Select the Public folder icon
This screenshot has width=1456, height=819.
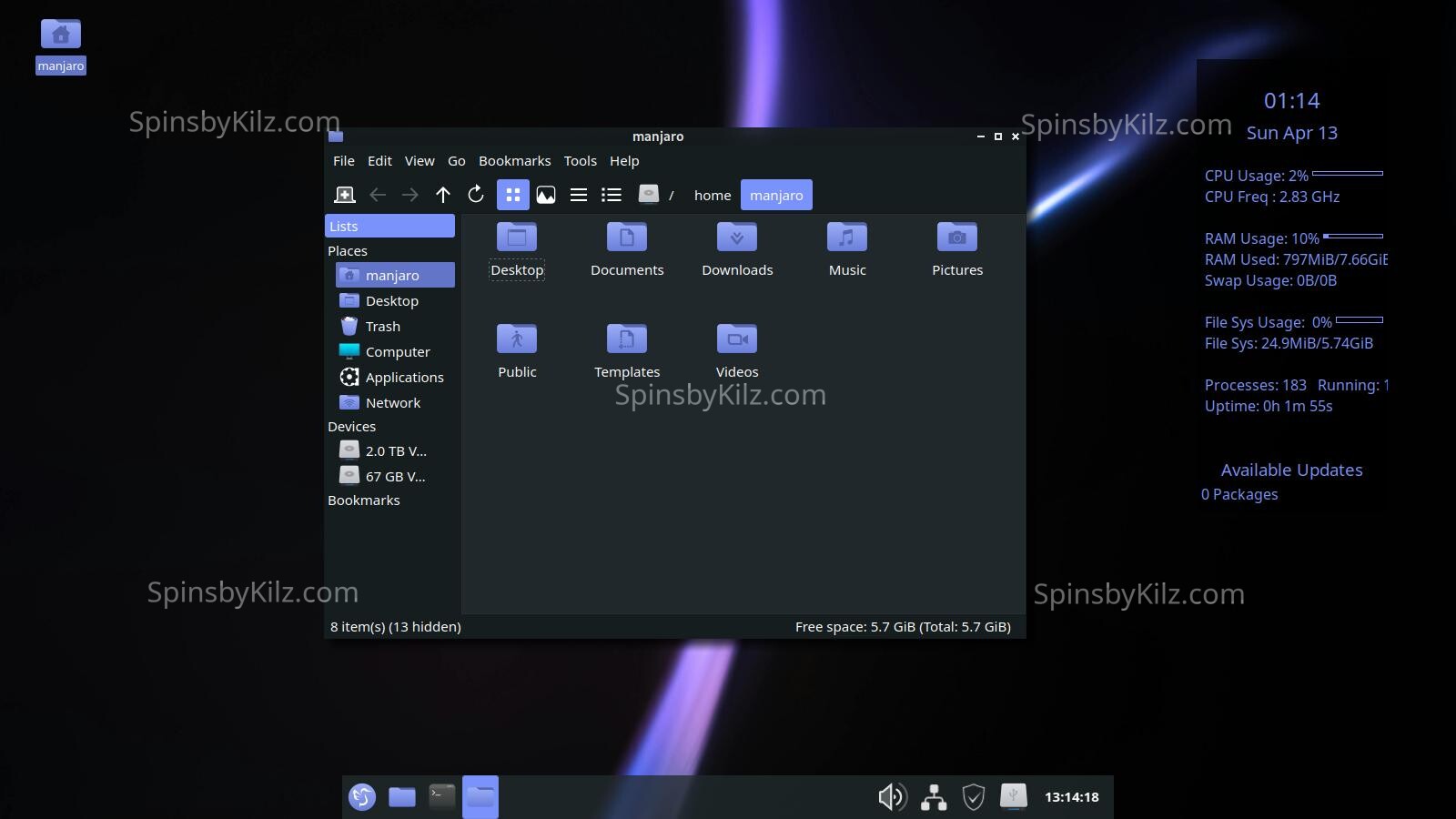[x=517, y=351]
